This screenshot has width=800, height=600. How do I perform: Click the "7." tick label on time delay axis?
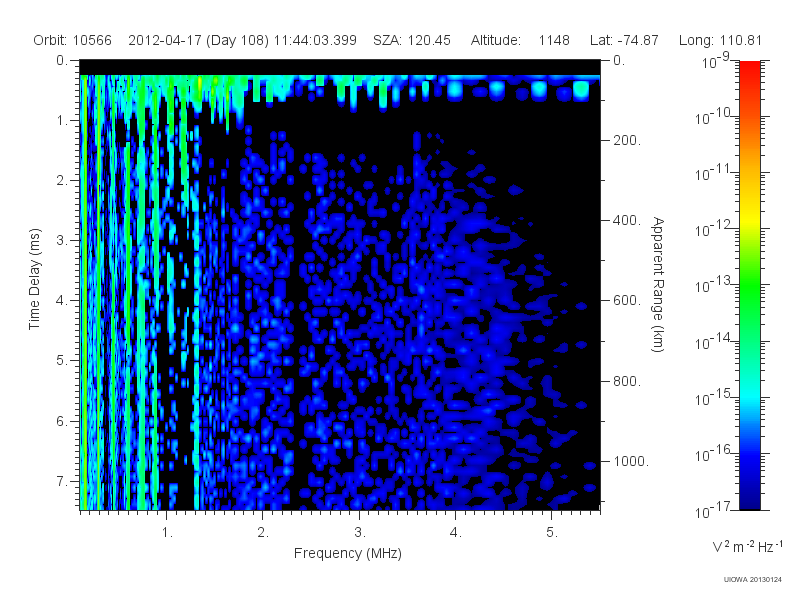[x=62, y=481]
